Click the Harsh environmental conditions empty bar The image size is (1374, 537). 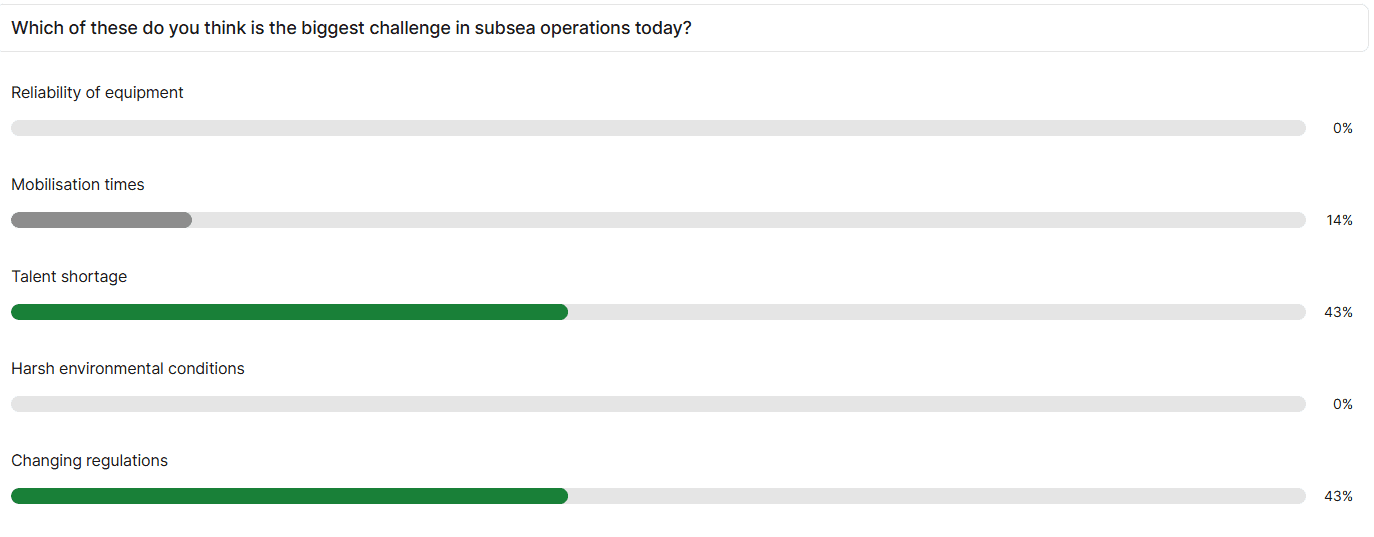point(658,404)
